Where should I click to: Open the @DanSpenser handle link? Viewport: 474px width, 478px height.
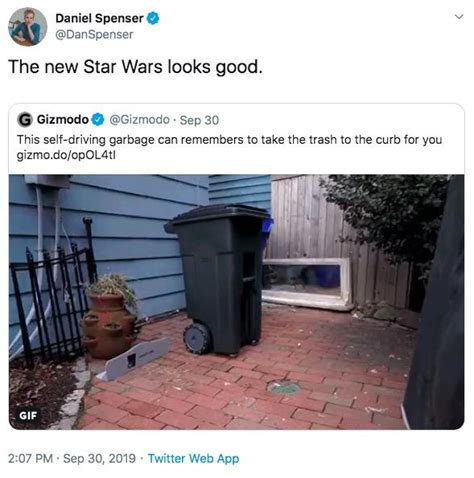click(x=94, y=35)
